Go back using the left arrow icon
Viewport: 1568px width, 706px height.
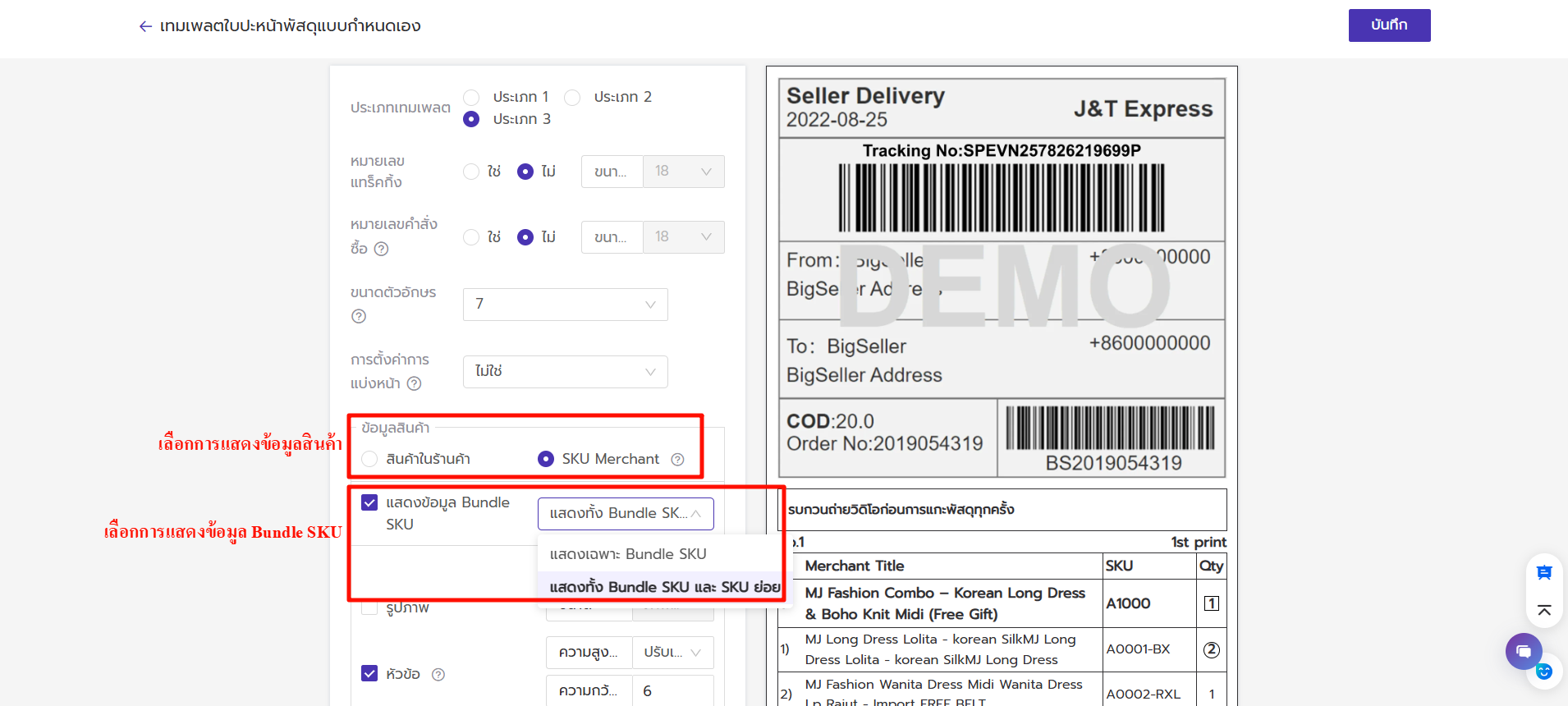(145, 26)
